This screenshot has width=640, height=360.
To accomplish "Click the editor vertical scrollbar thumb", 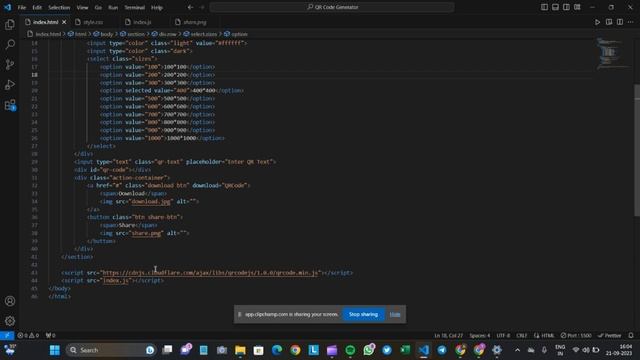I will pyautogui.click(x=637, y=150).
